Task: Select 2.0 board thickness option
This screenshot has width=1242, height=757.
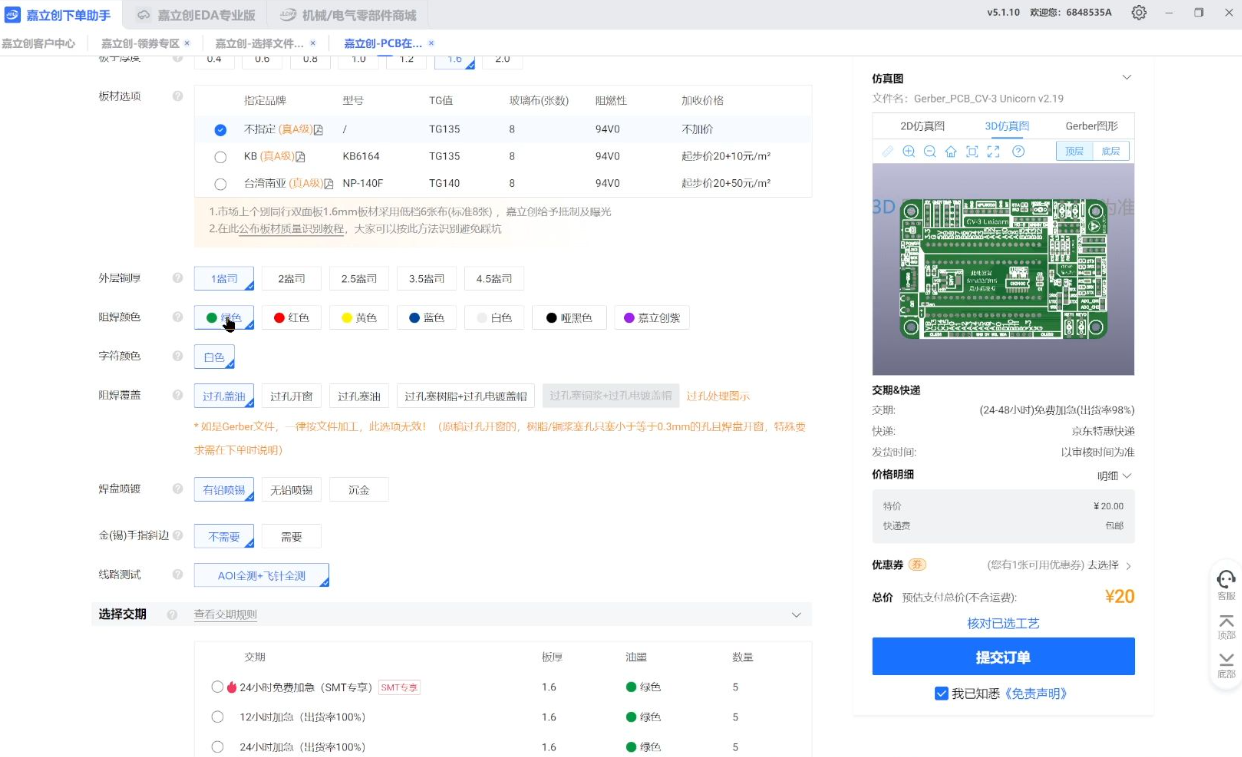Action: pyautogui.click(x=502, y=59)
